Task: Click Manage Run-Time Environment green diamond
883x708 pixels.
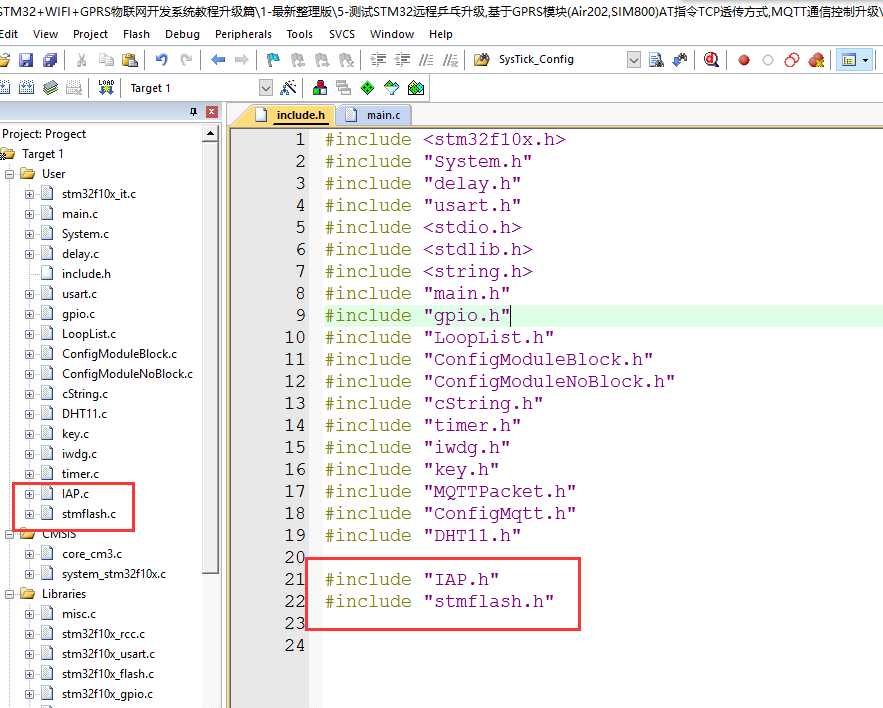Action: pyautogui.click(x=367, y=88)
